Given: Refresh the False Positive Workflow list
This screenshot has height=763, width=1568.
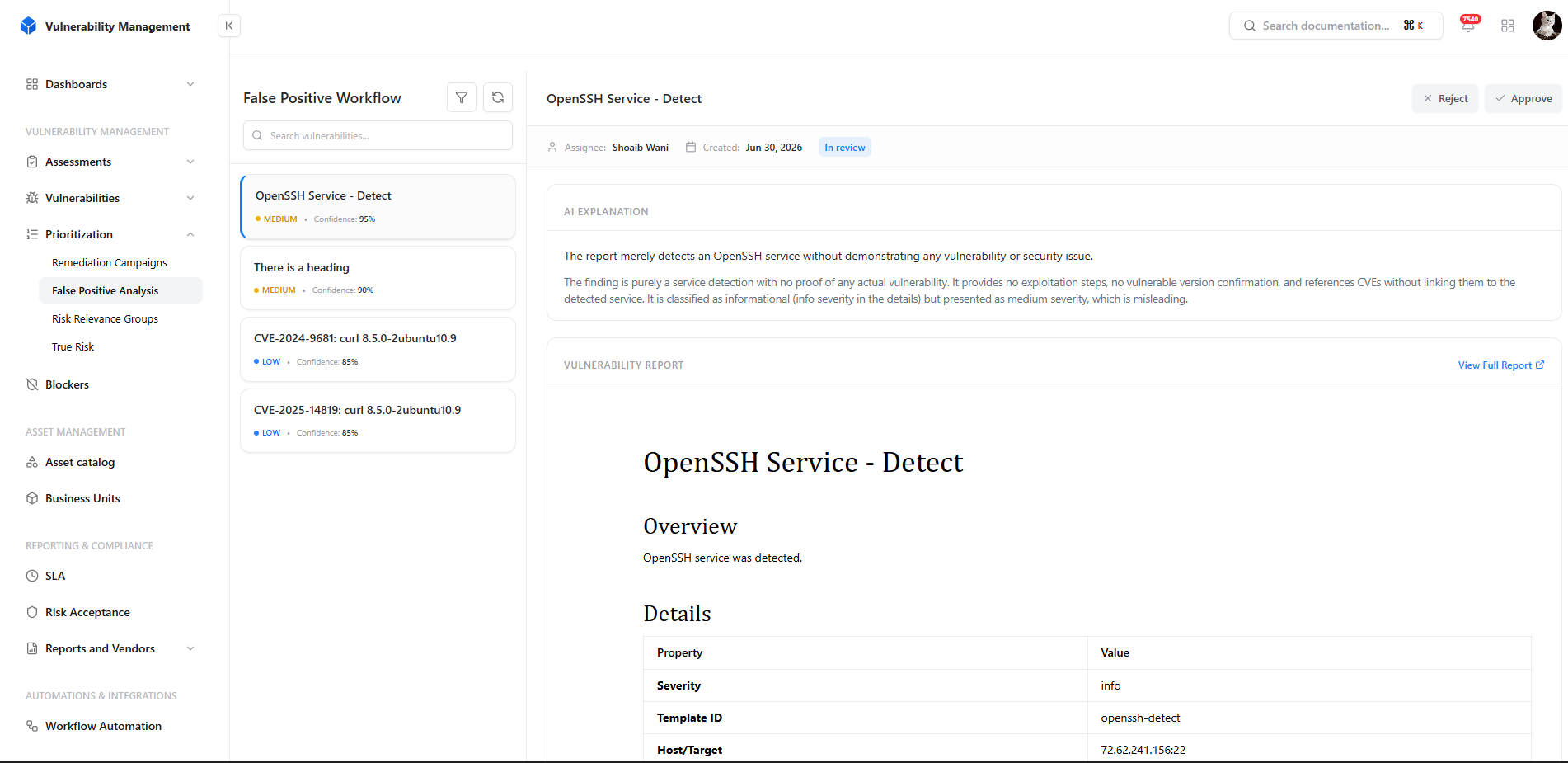Looking at the screenshot, I should pyautogui.click(x=498, y=97).
